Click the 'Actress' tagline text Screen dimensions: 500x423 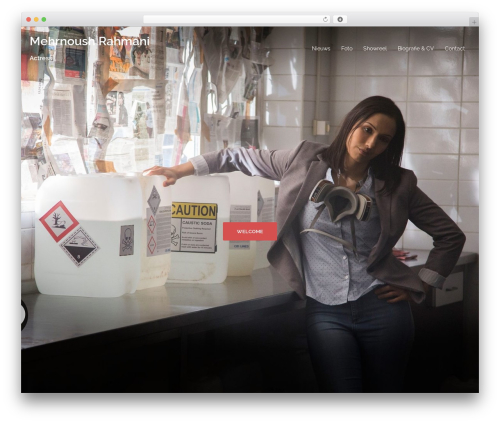point(41,58)
